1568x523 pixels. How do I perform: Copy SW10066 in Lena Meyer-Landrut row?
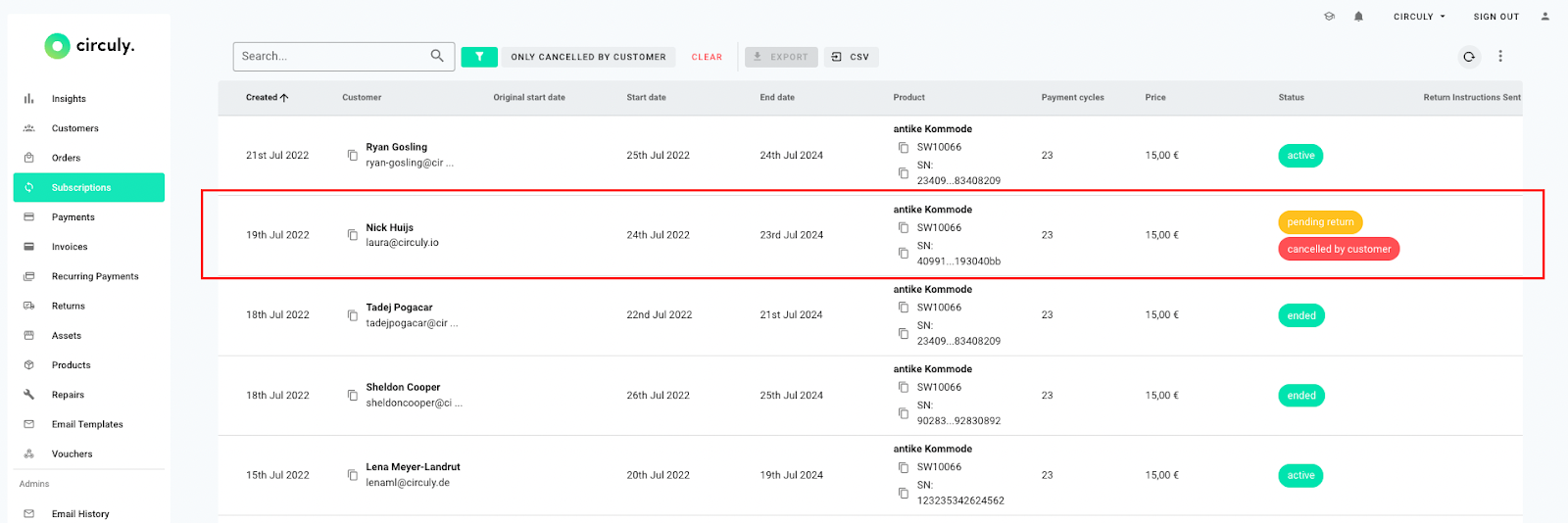point(904,467)
